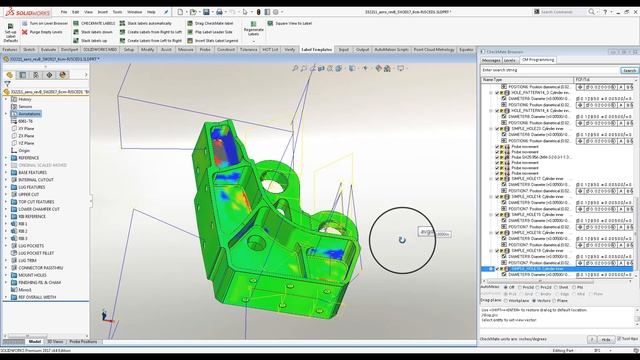This screenshot has width=640, height=360.
Task: Select AutoMeas Off radio button
Action: [x=506, y=287]
